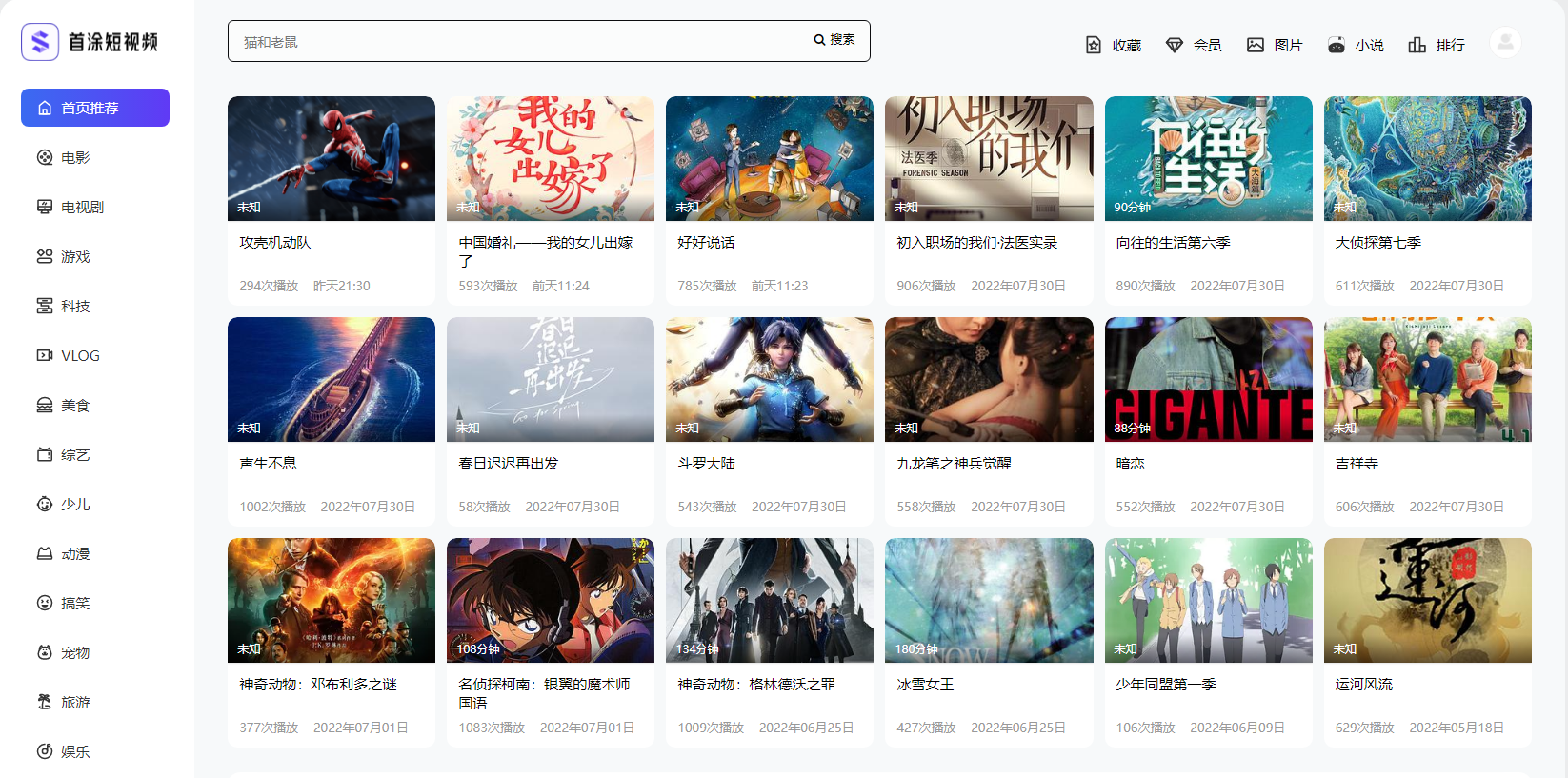Image resolution: width=1568 pixels, height=778 pixels.
Task: Open 小说 novels icon in header
Action: point(1337,45)
